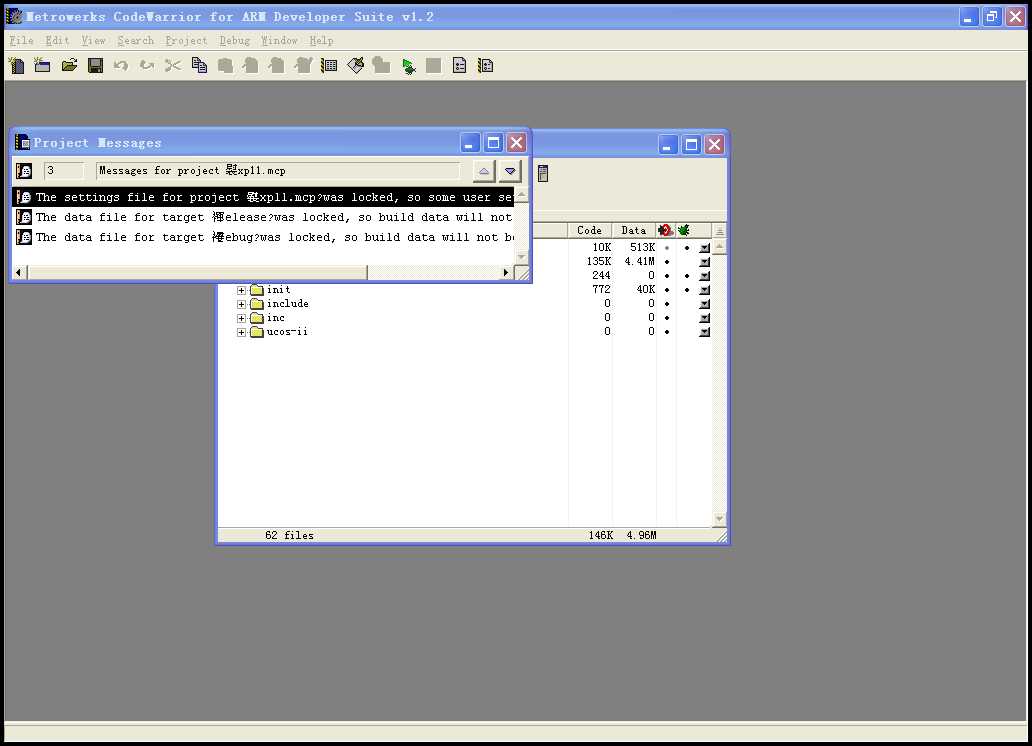Click the Code column header
This screenshot has height=746, width=1032.
pos(590,230)
